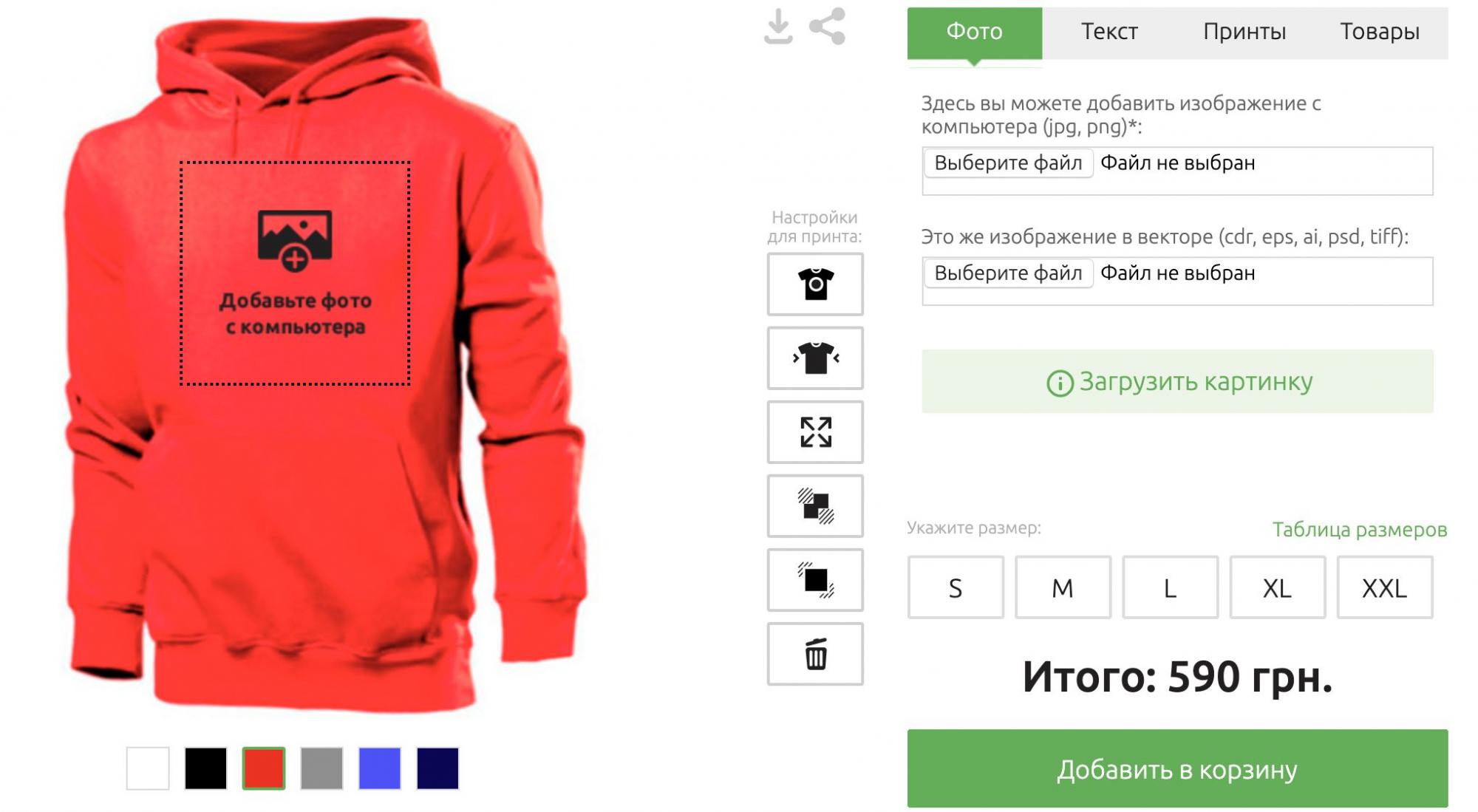
Task: Delete the print using the trash icon
Action: [815, 654]
